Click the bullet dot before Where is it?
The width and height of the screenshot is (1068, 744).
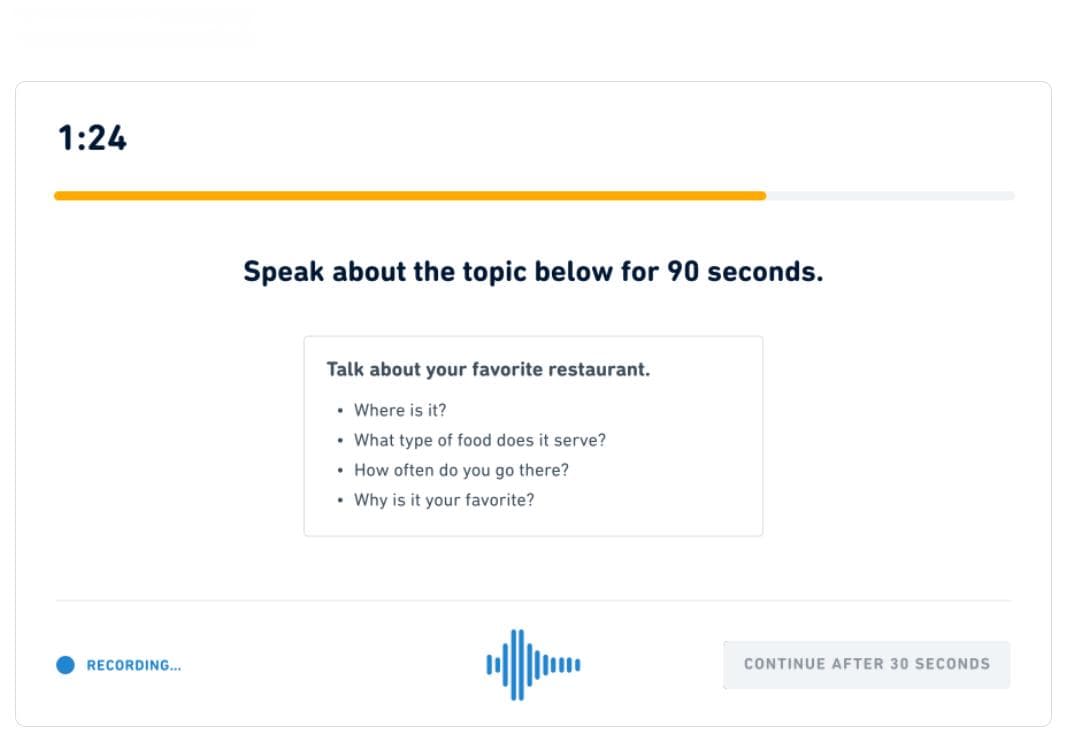(x=340, y=411)
